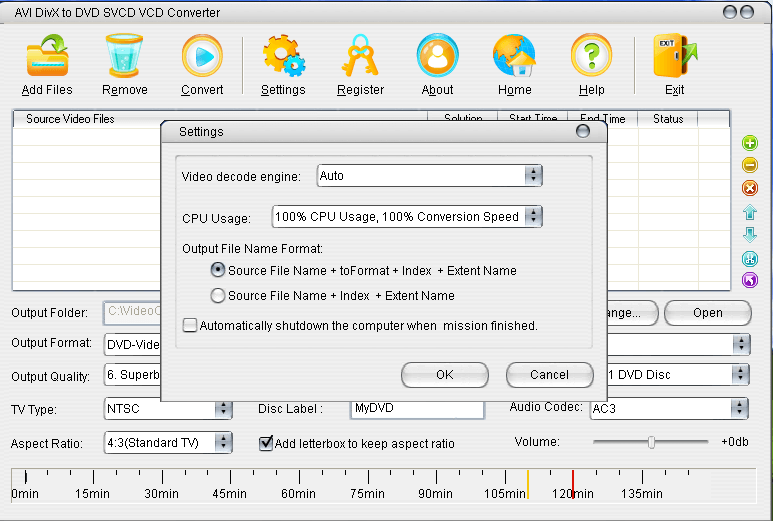Image resolution: width=773 pixels, height=521 pixels.
Task: Click the '+0db' volume value
Action: click(735, 442)
